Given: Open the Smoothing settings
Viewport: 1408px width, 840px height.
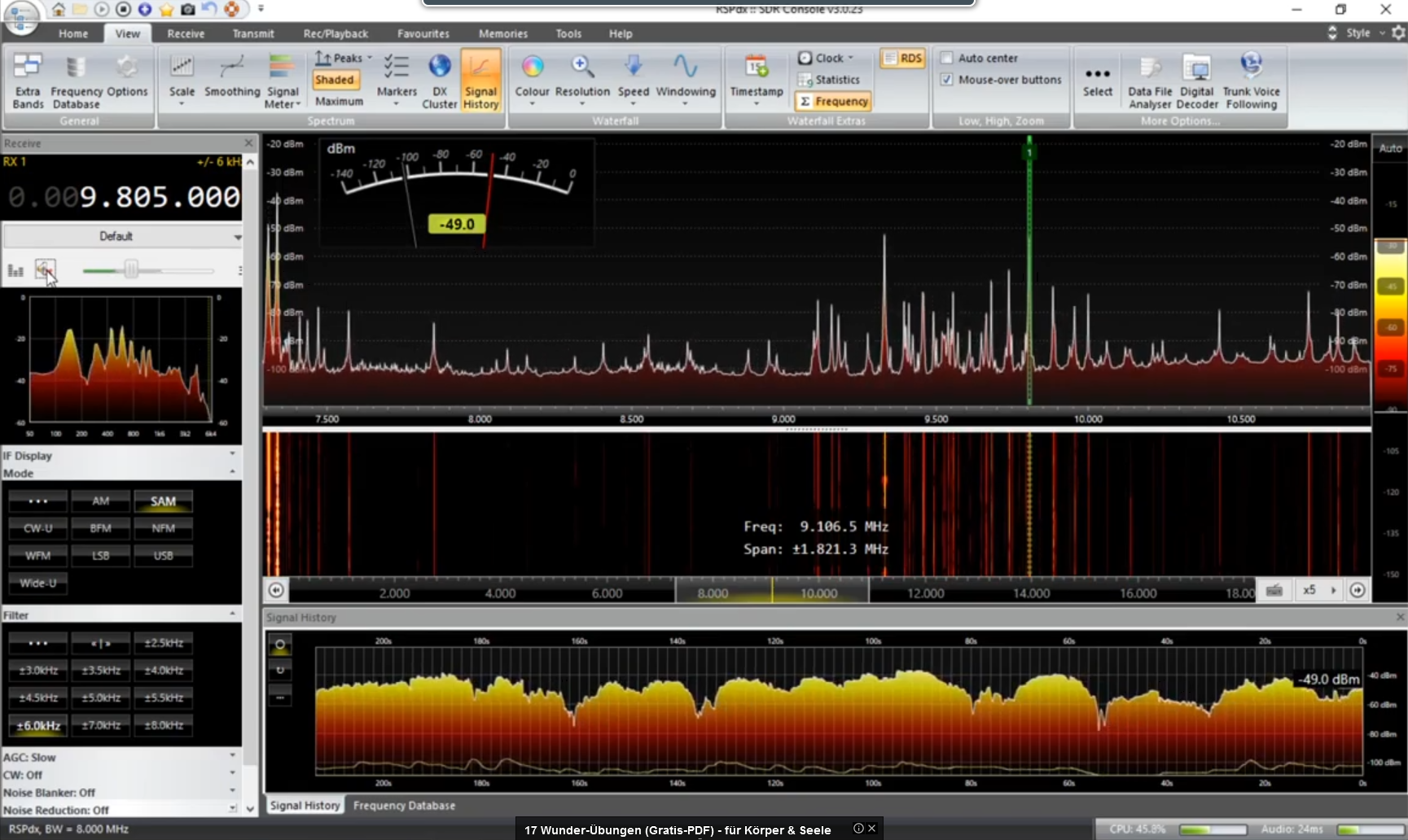Looking at the screenshot, I should pos(232,77).
